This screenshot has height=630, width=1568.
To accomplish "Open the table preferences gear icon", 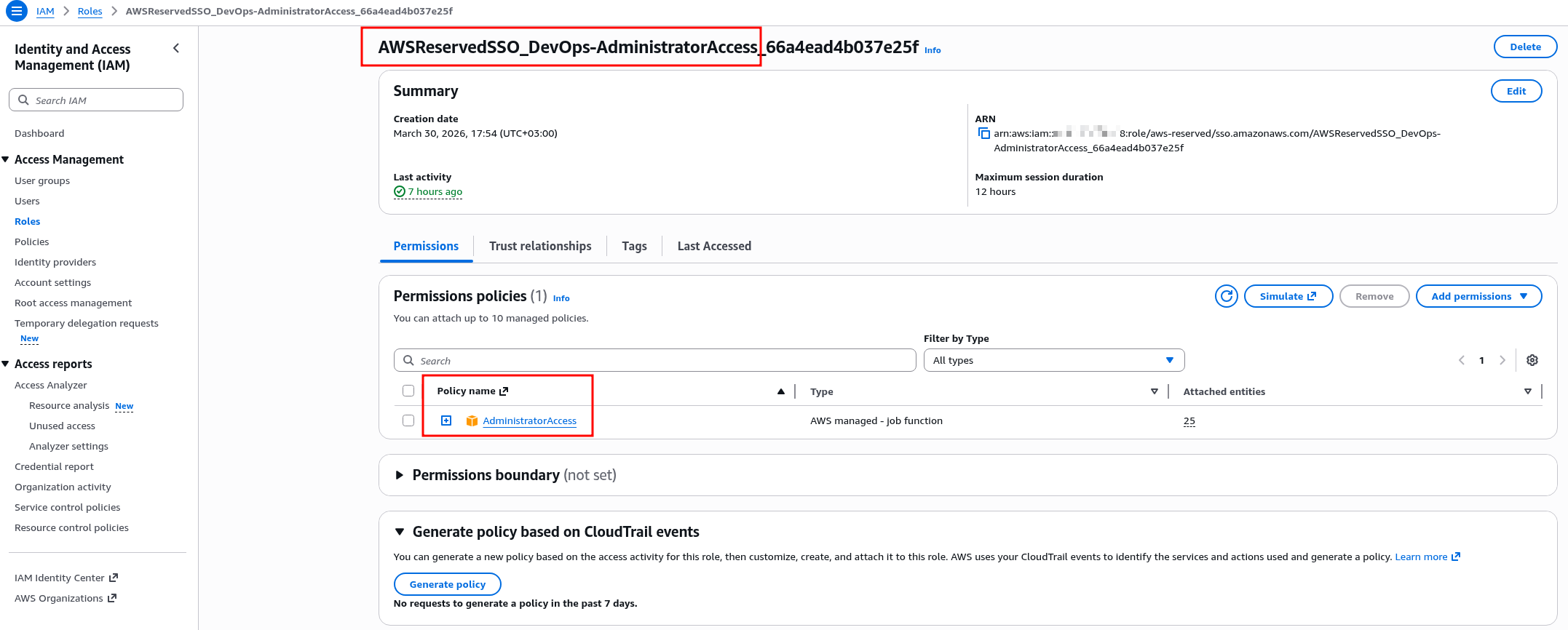I will point(1532,360).
